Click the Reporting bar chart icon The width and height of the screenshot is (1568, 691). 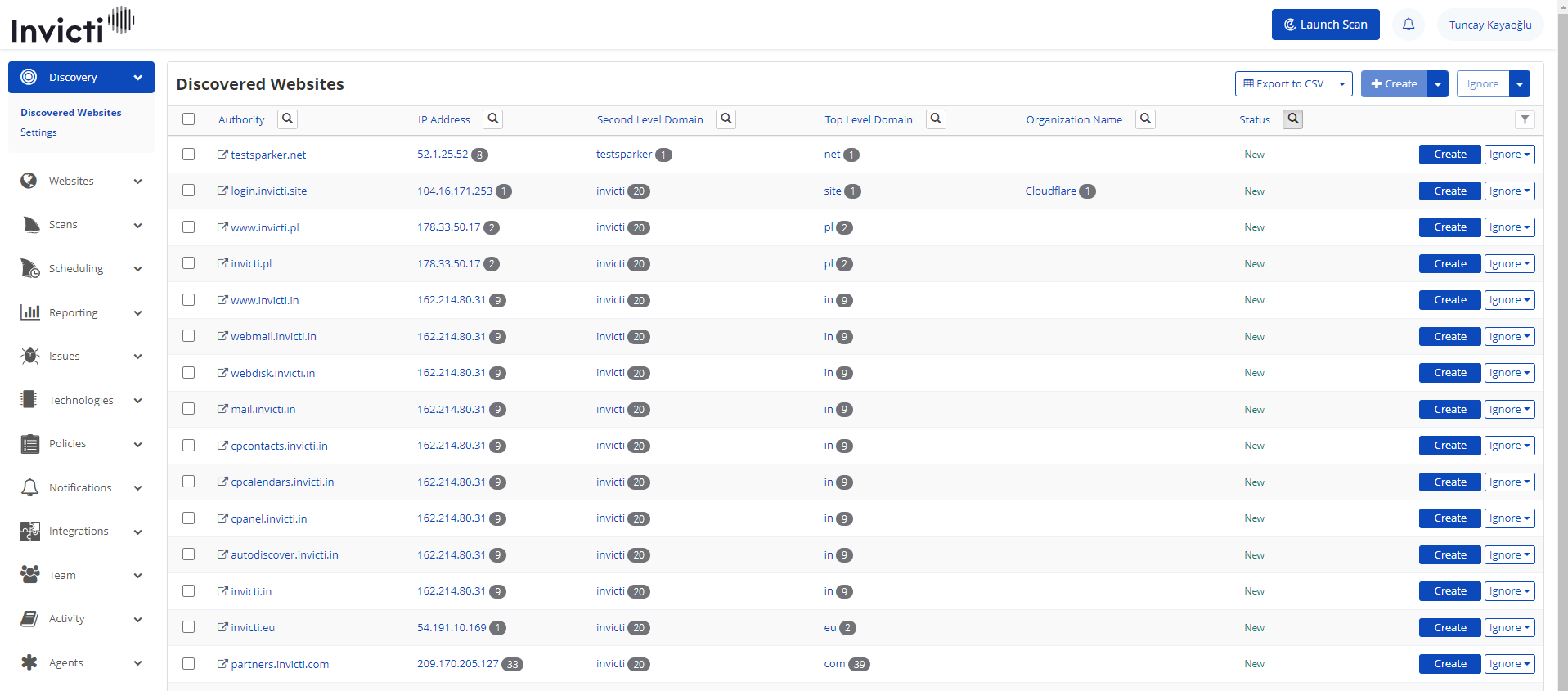point(30,312)
